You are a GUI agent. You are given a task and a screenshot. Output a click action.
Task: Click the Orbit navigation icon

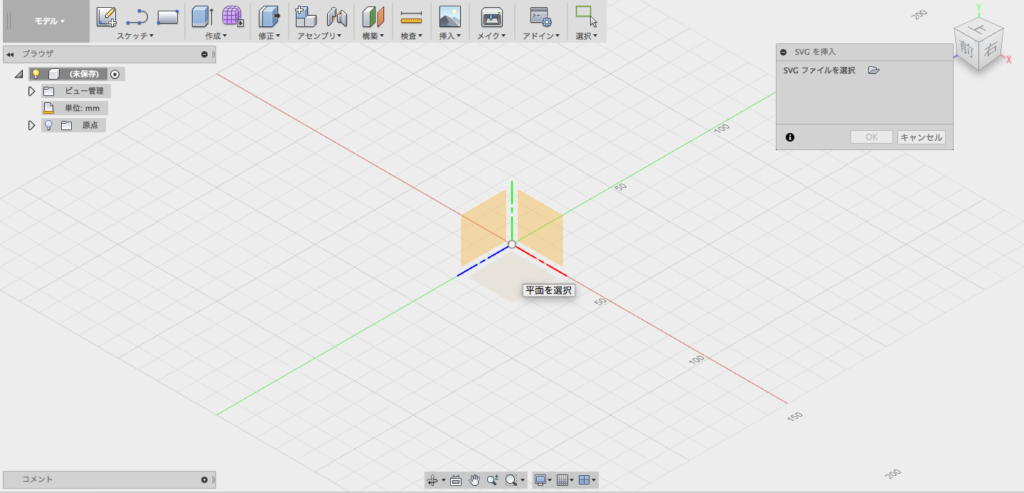432,480
